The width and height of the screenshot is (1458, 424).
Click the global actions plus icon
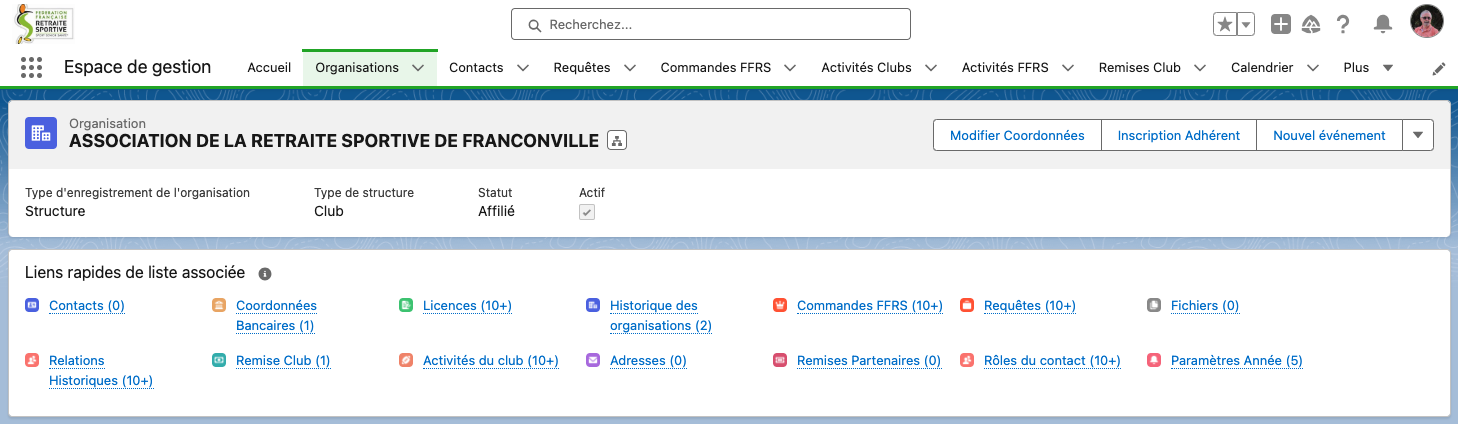click(x=1280, y=24)
